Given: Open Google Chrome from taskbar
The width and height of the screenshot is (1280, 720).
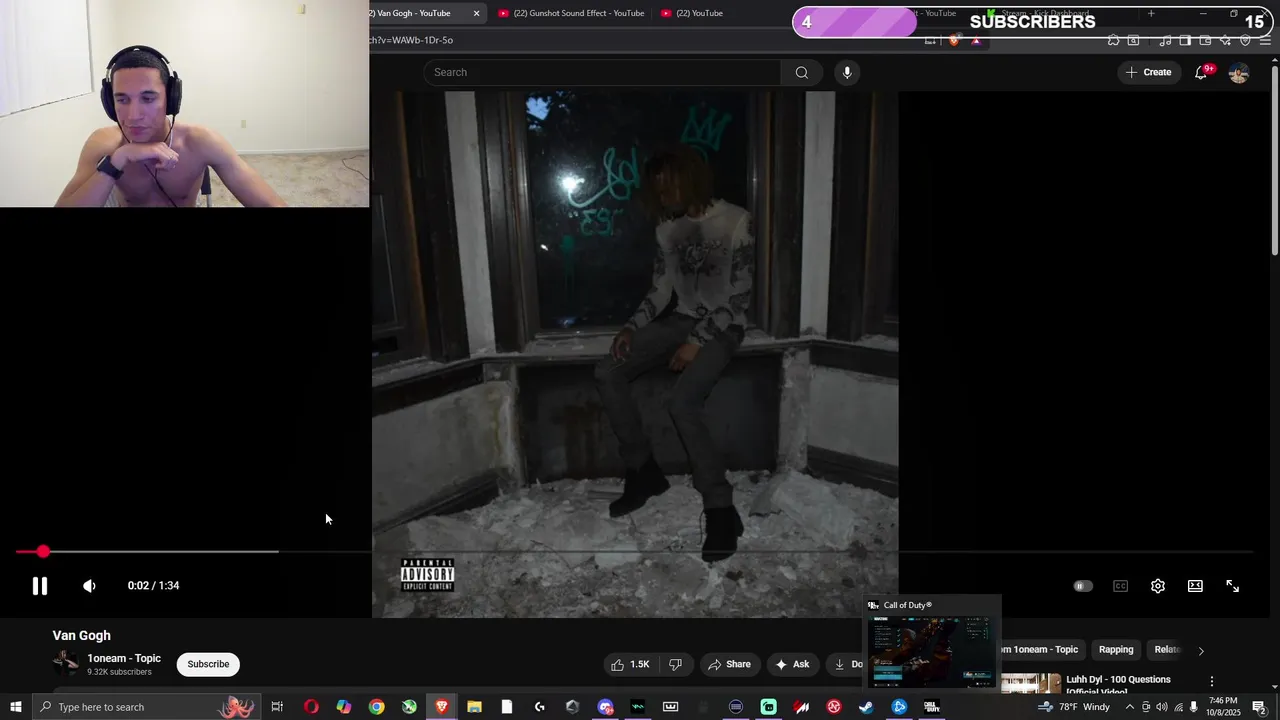Looking at the screenshot, I should [x=376, y=707].
